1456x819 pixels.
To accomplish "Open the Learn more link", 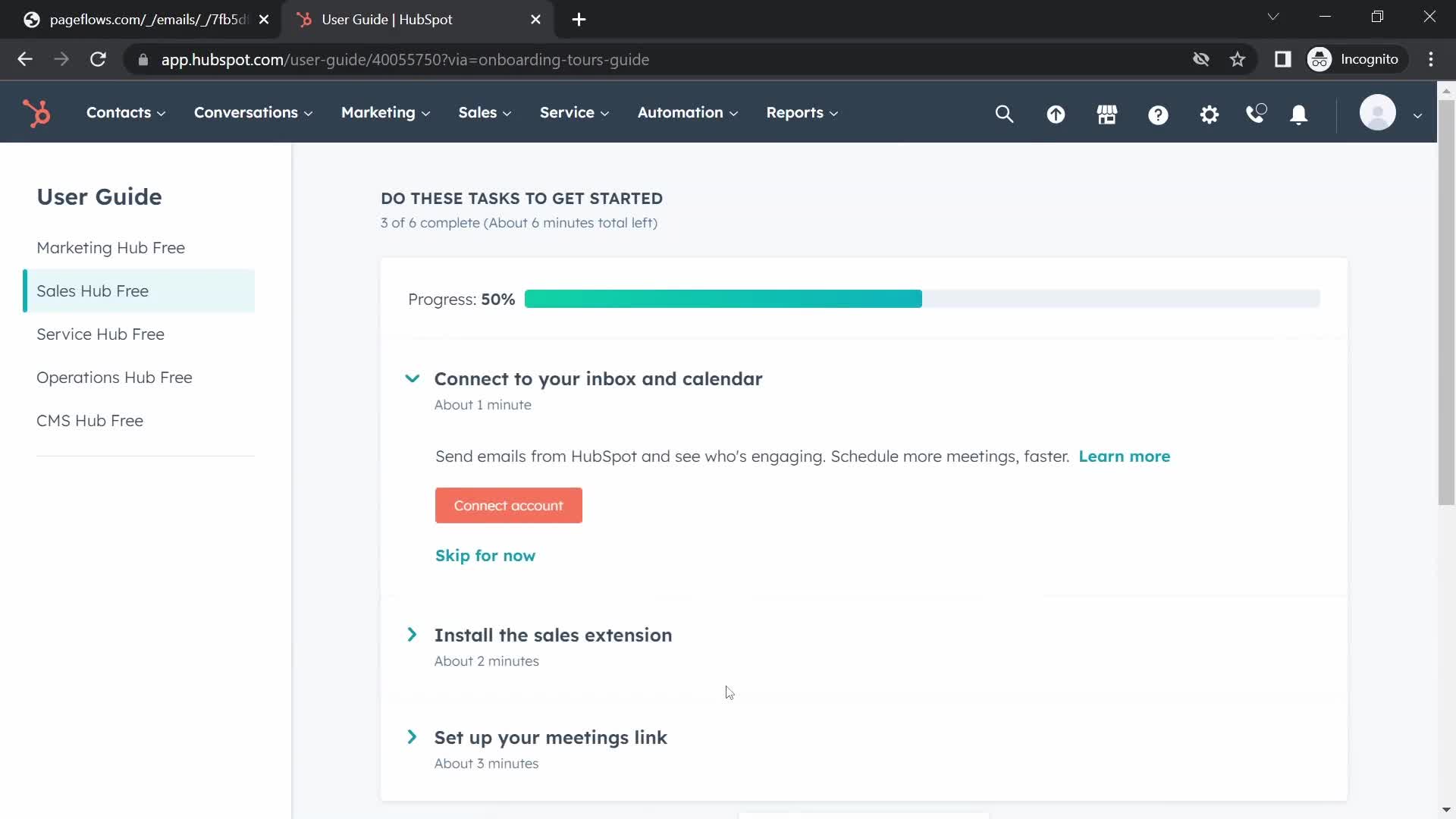I will 1124,457.
